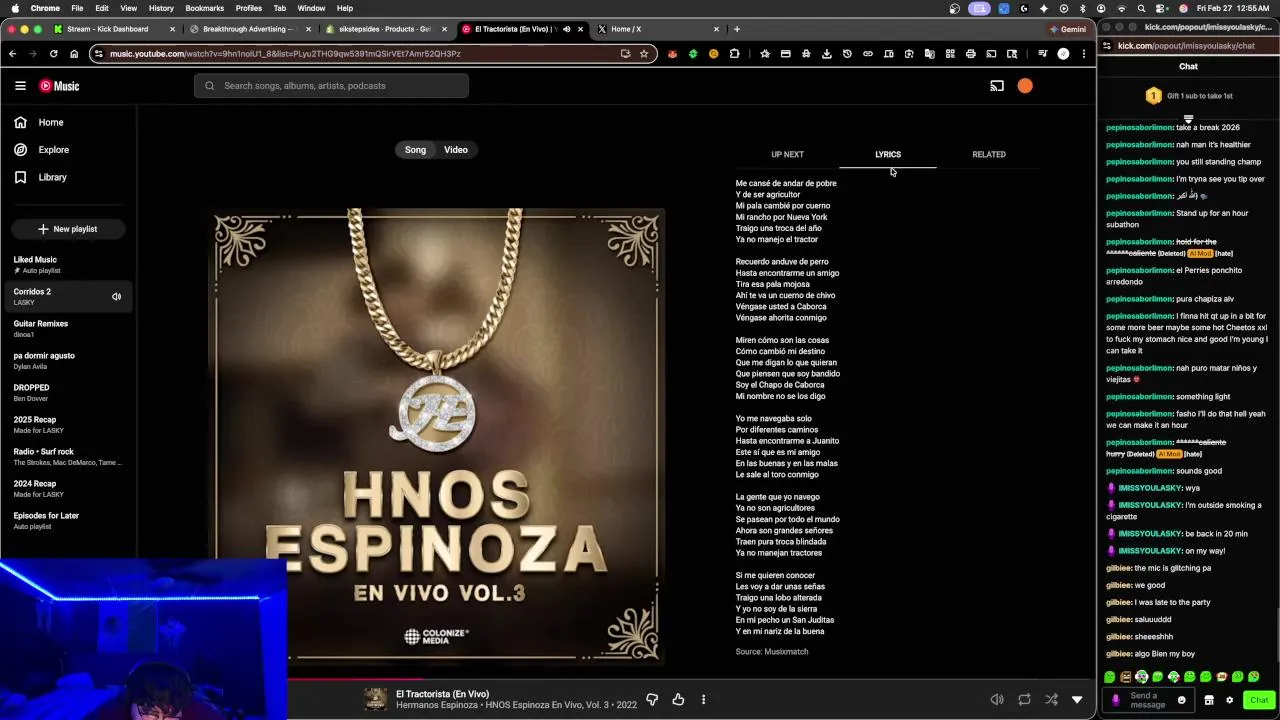This screenshot has height=720, width=1280.
Task: Open the DROPPED playlist by Ben Dowver
Action: click(66, 393)
